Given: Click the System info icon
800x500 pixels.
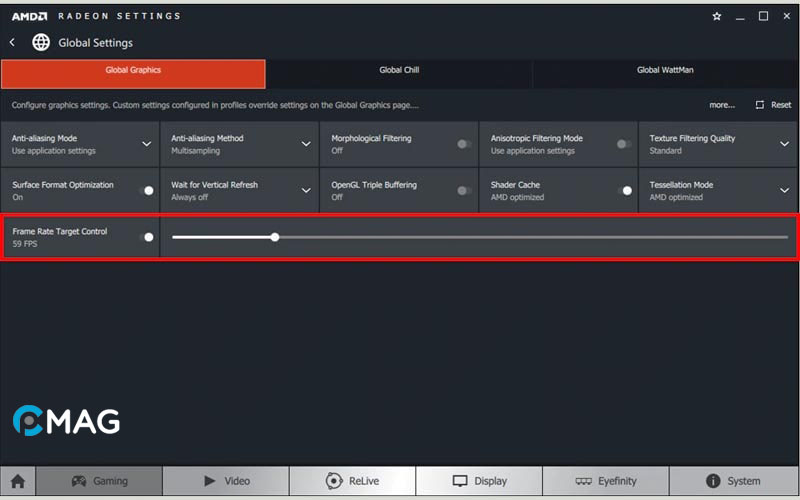Looking at the screenshot, I should click(x=713, y=481).
